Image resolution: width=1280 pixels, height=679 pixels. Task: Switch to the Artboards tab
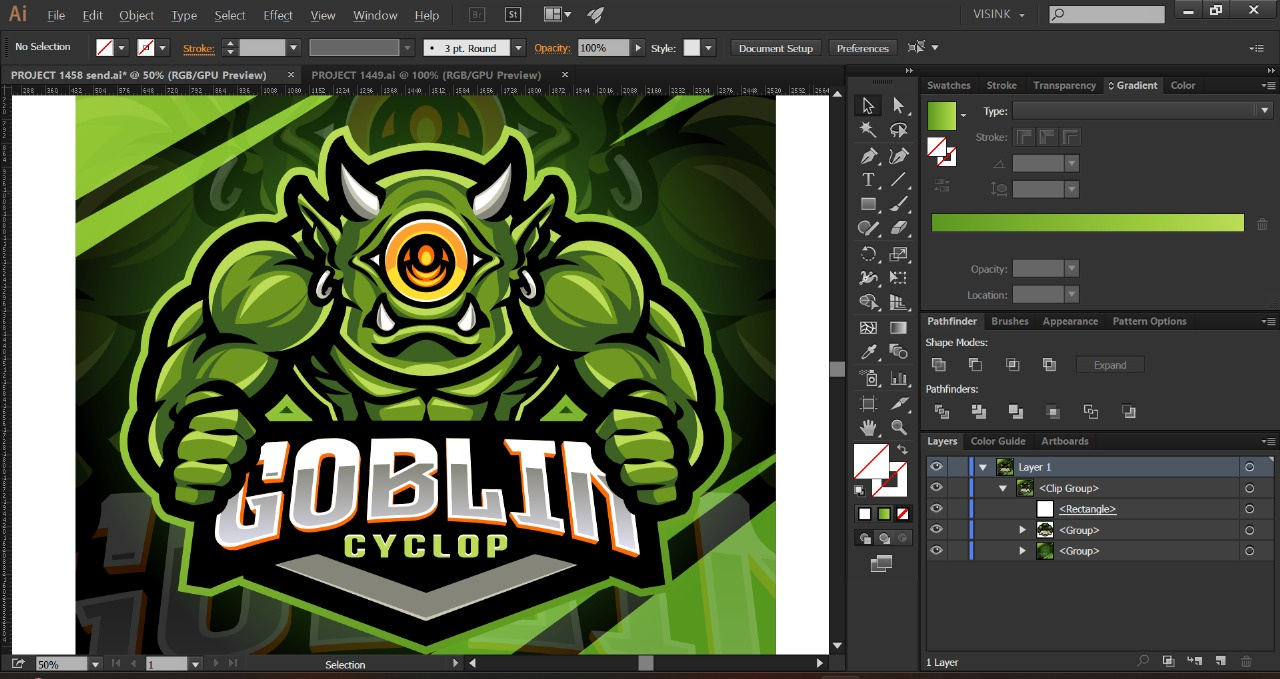[x=1064, y=441]
